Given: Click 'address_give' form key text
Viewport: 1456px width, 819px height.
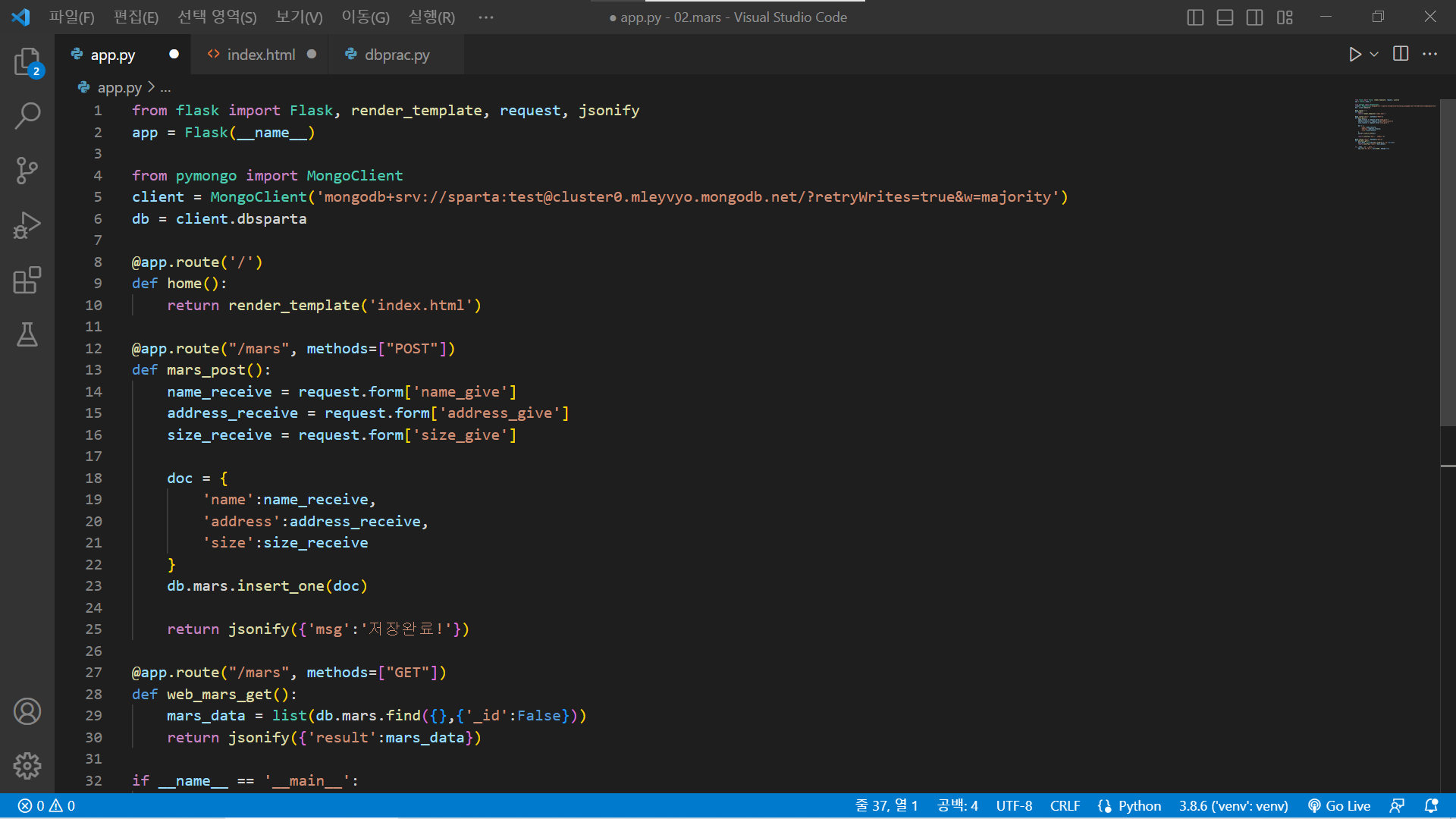Looking at the screenshot, I should 500,413.
